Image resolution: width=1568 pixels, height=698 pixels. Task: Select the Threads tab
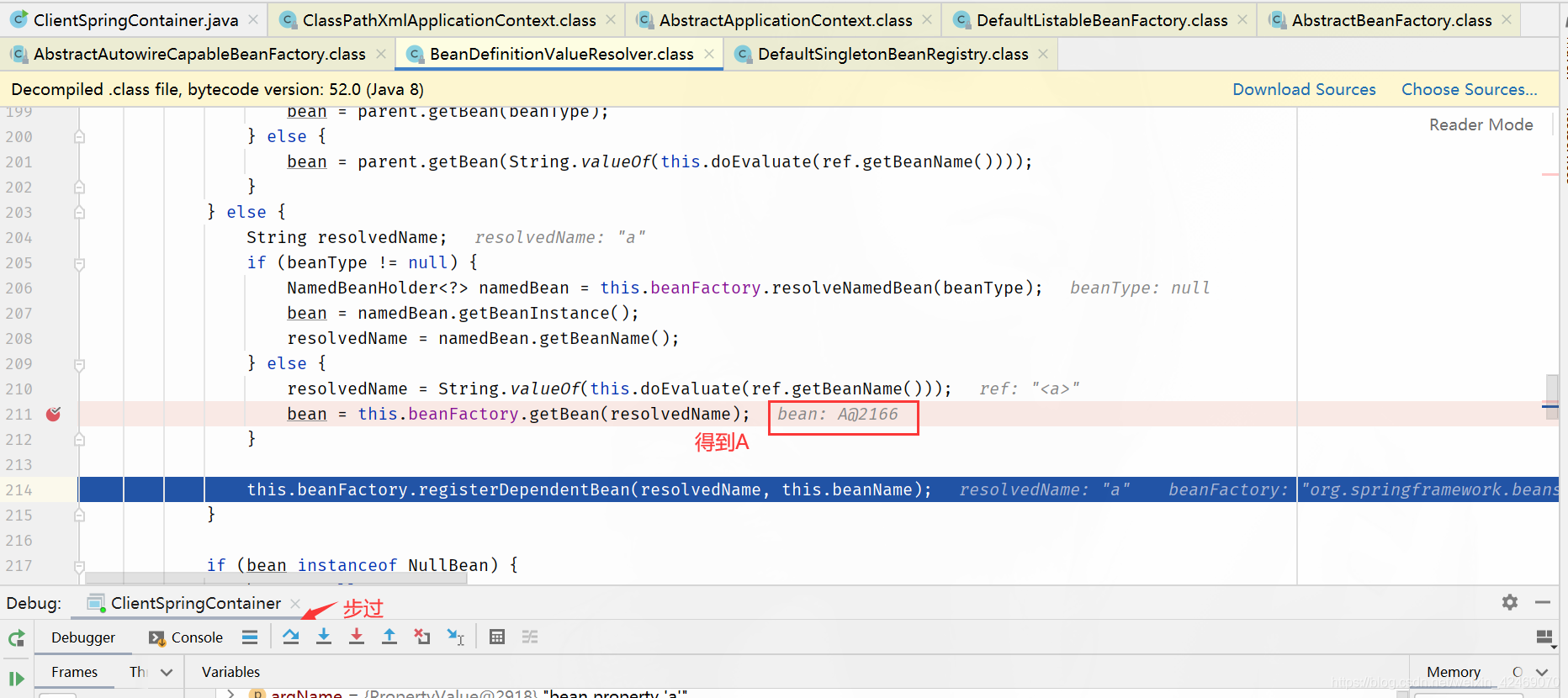[x=139, y=672]
